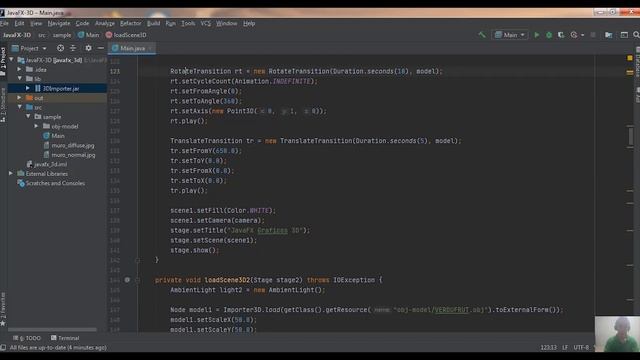
Task: Open the Structure side tool window
Action: pyautogui.click(x=3, y=105)
